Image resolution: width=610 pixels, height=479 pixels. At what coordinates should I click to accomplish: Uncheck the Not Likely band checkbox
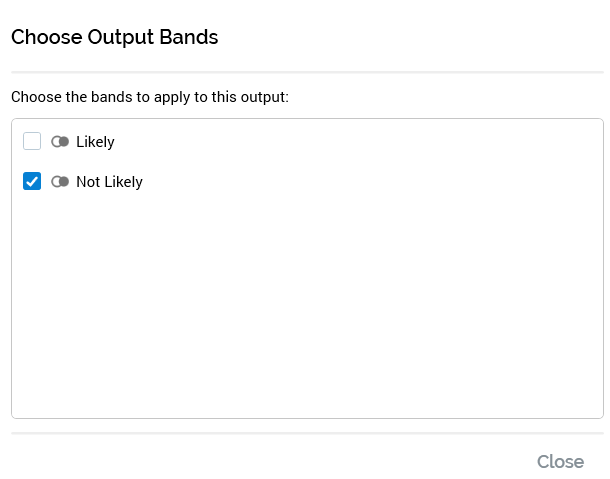tap(32, 181)
